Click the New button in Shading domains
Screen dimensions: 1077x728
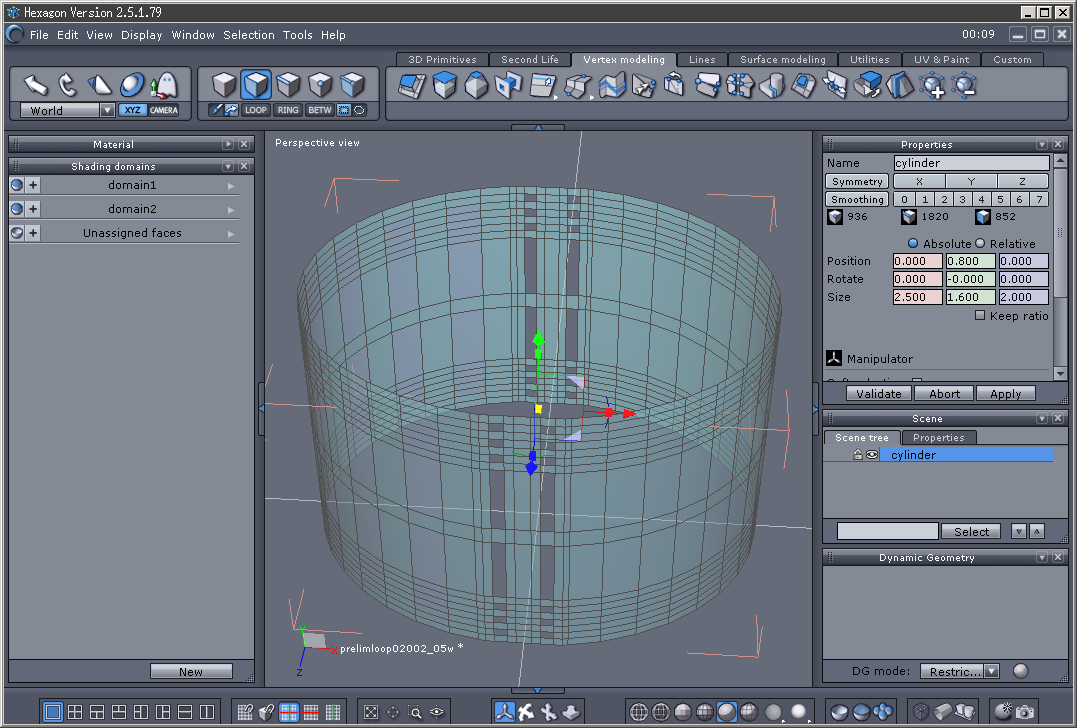pos(190,672)
